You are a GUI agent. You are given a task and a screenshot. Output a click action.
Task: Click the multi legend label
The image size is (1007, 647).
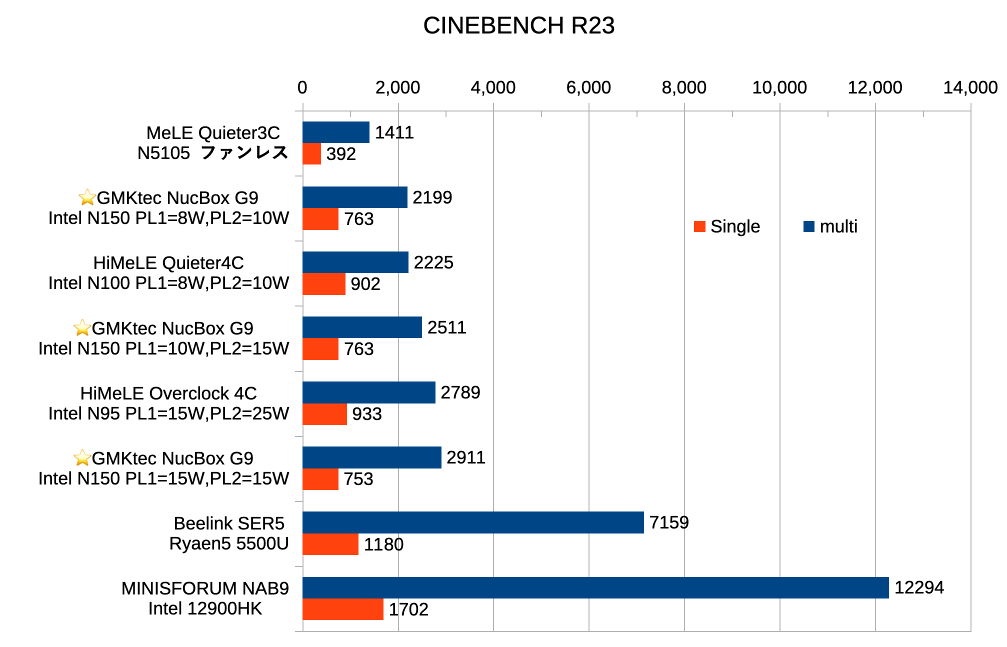click(839, 226)
